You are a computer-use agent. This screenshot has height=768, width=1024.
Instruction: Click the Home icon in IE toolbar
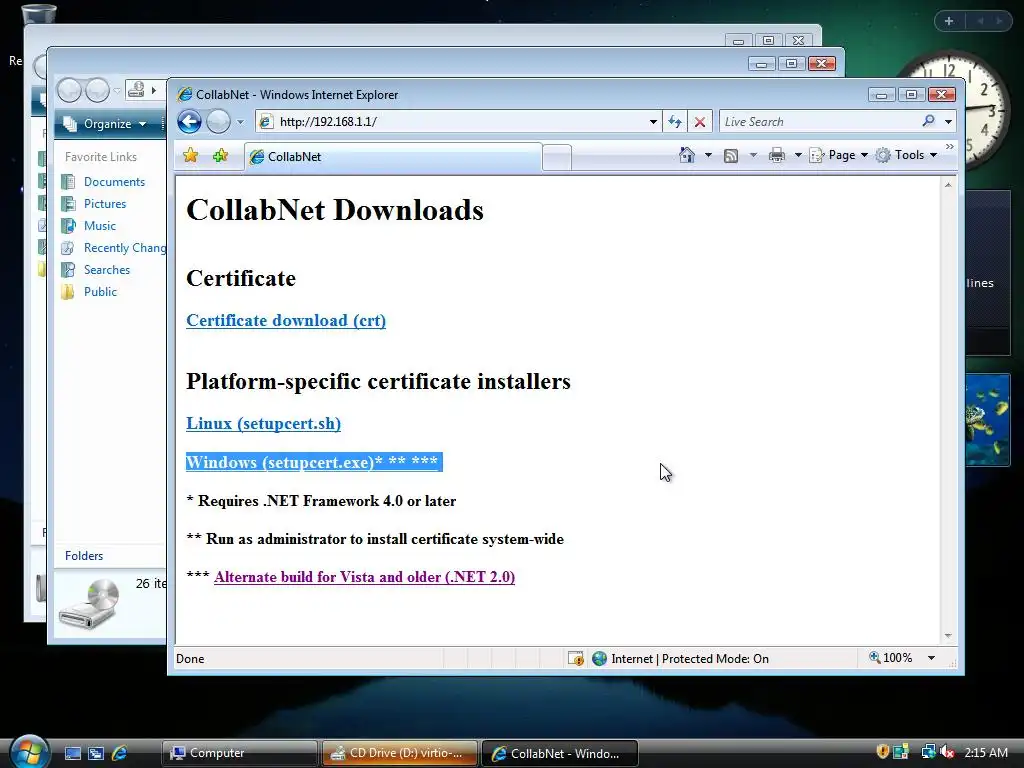[686, 155]
